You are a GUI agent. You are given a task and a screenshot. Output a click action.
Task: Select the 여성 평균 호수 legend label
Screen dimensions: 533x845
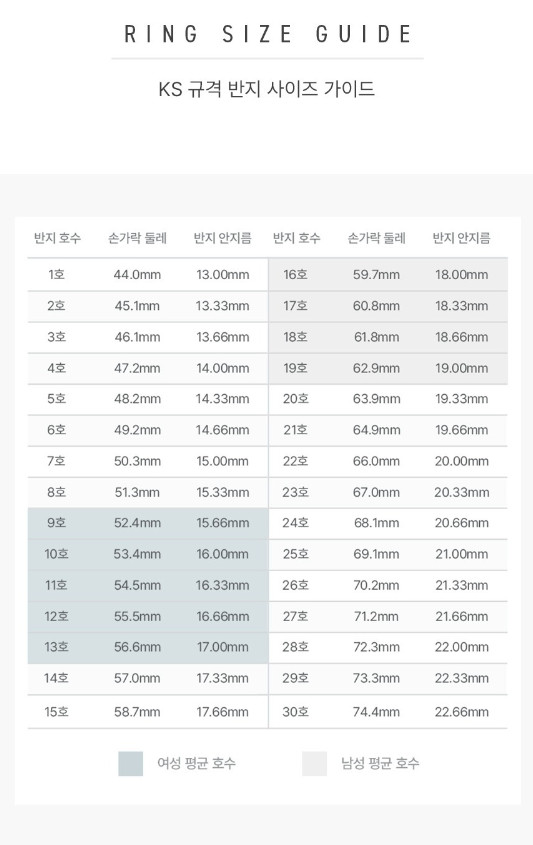(197, 763)
